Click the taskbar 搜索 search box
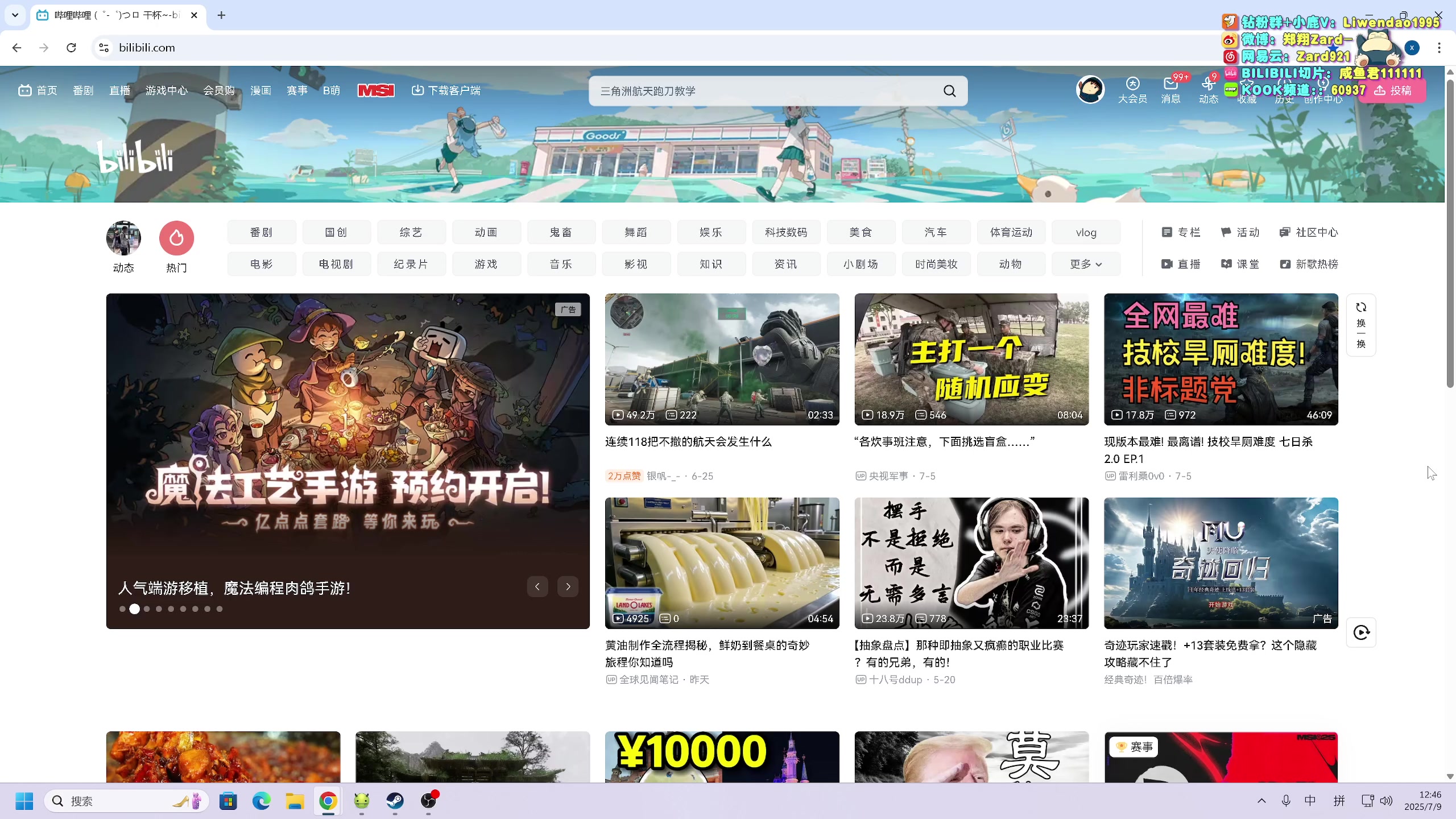Viewport: 1456px width, 819px height. click(126, 801)
